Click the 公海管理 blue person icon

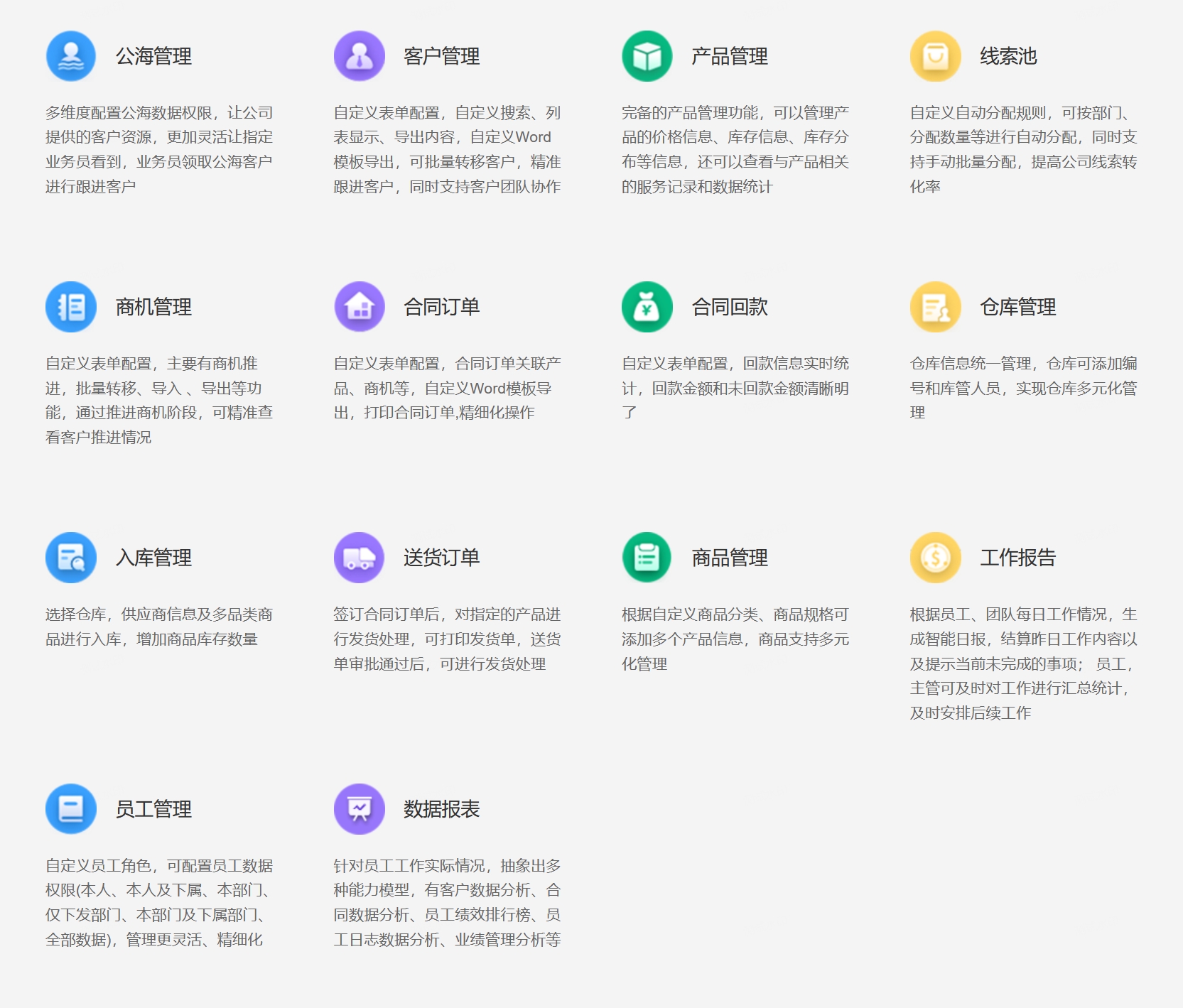tap(70, 56)
